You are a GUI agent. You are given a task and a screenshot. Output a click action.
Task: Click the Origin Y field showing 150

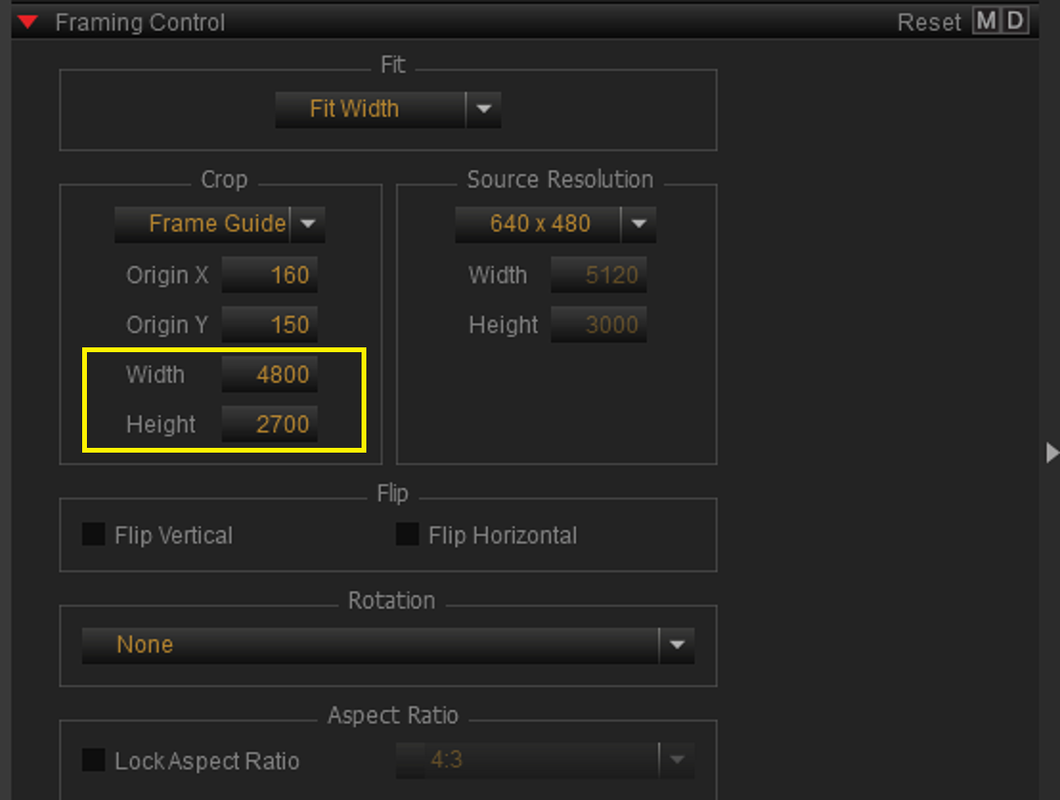tap(269, 325)
